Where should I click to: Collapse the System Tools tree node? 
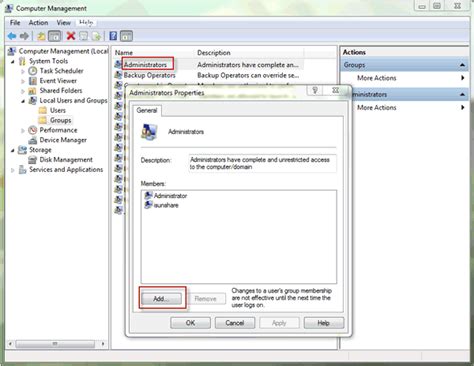[x=13, y=61]
